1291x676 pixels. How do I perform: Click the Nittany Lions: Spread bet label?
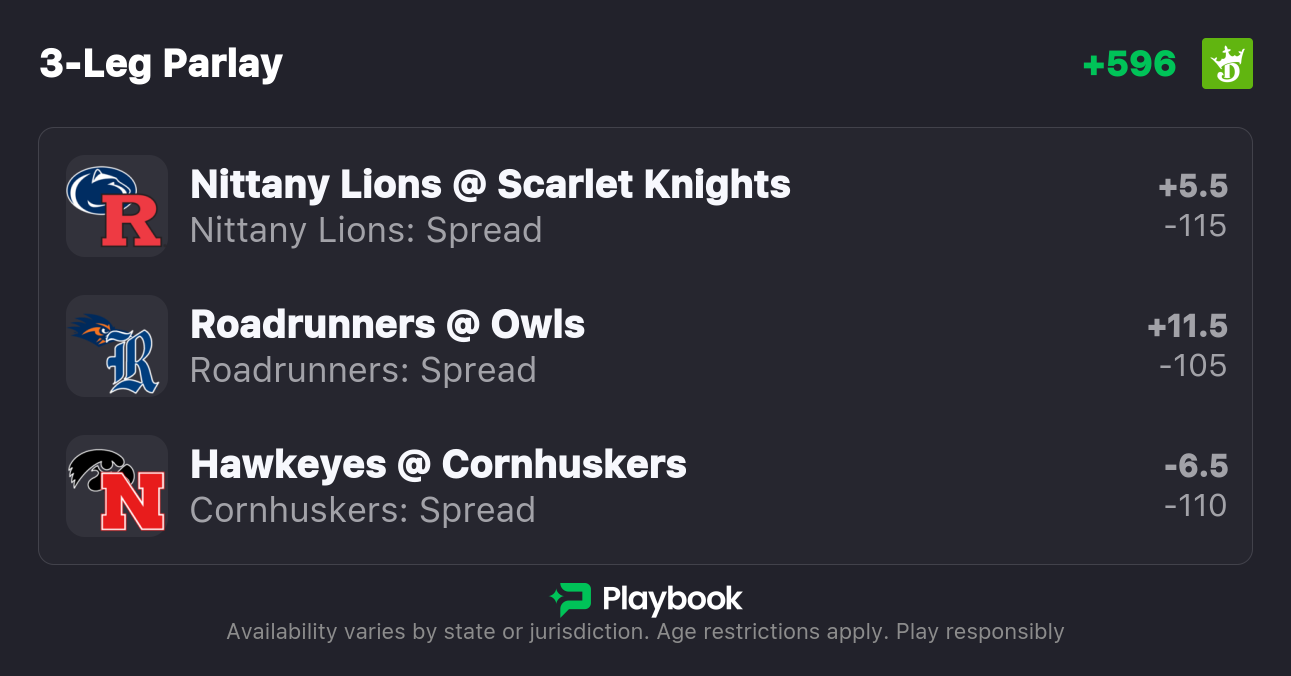click(366, 231)
